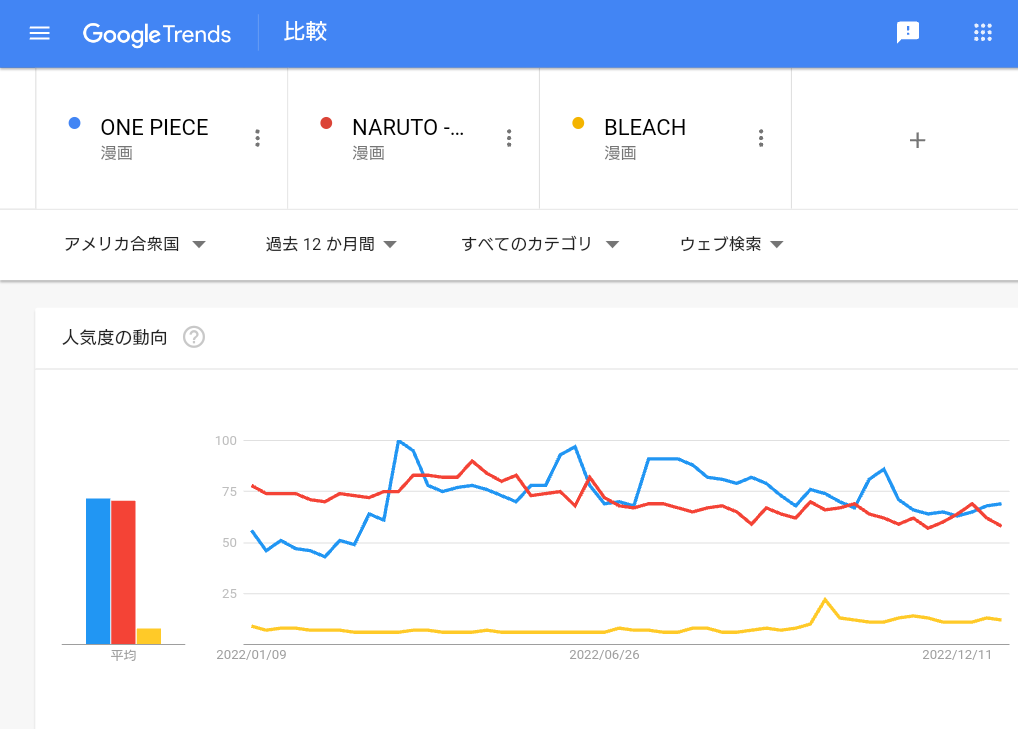Click help icon beside 人気度の動向
This screenshot has width=1018, height=729.
point(194,337)
